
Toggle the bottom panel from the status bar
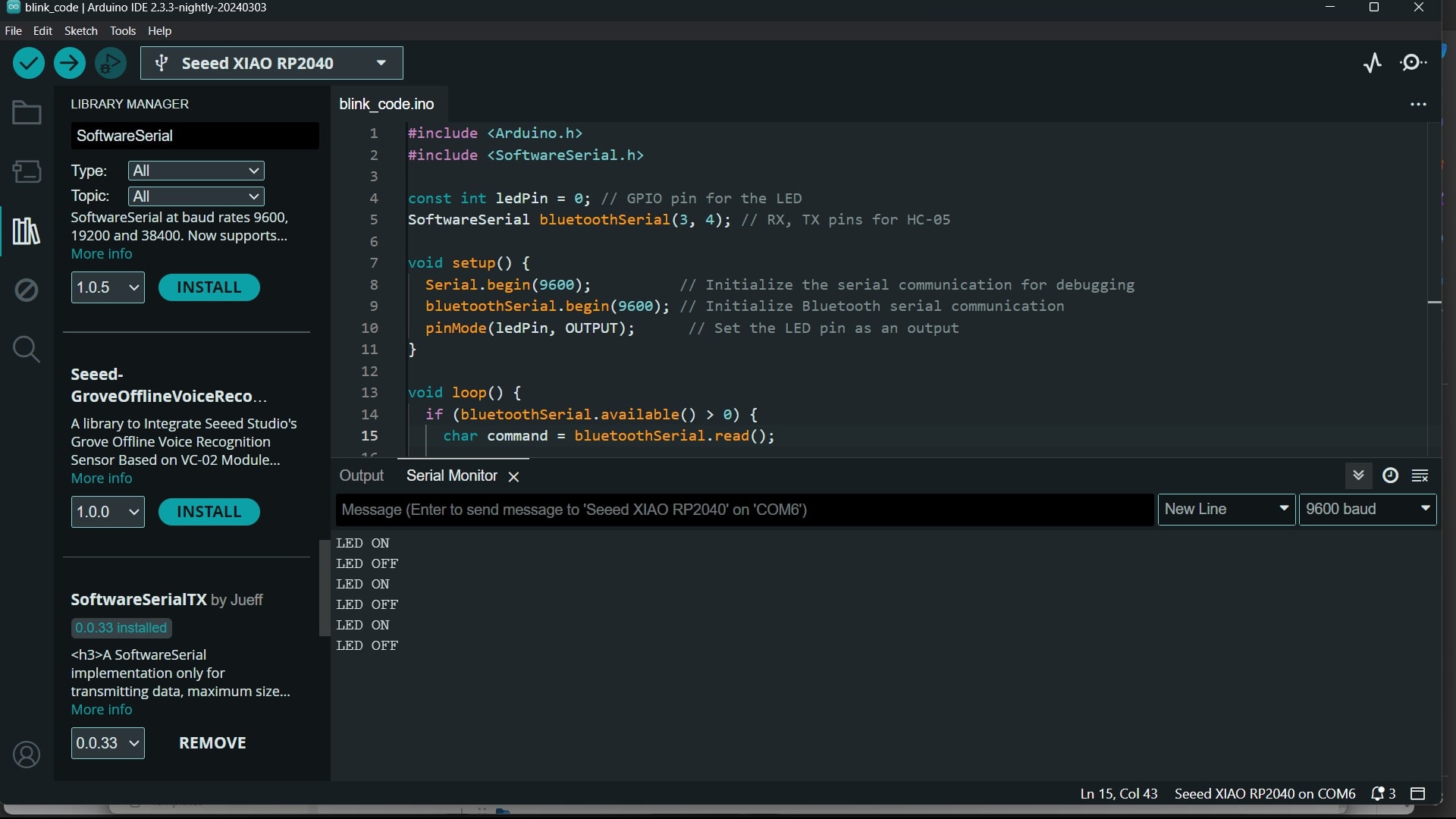click(1417, 793)
